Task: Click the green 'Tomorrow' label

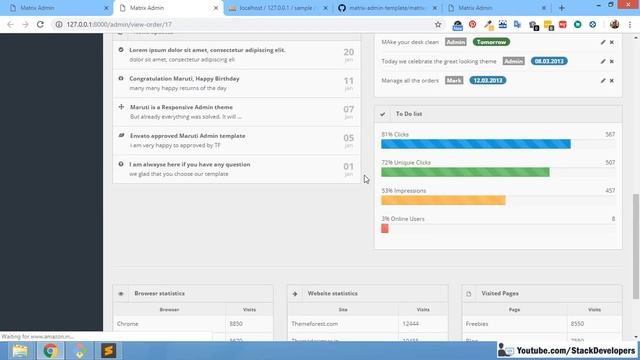Action: 491,42
